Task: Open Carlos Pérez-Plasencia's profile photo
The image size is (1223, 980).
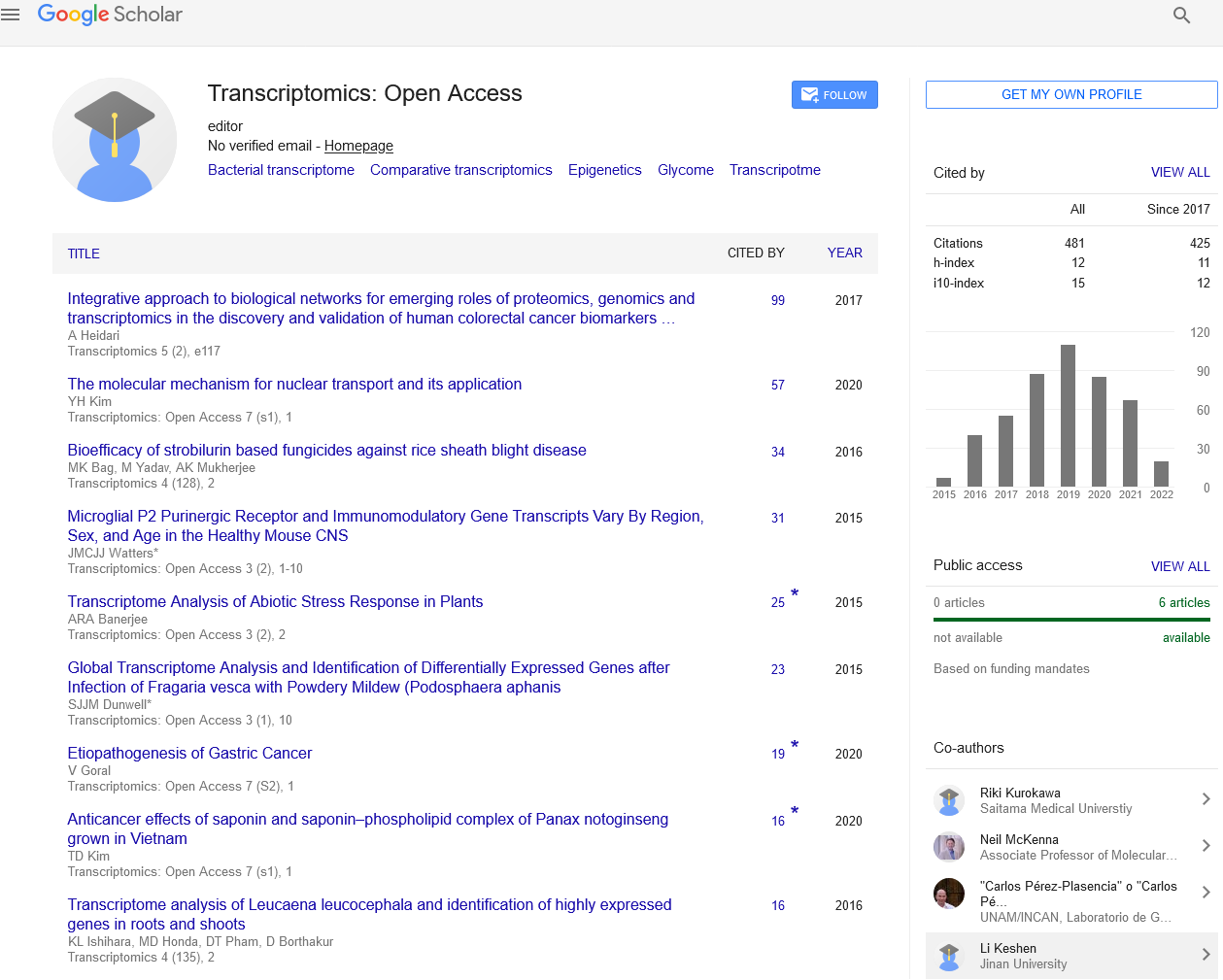Action: 949,894
